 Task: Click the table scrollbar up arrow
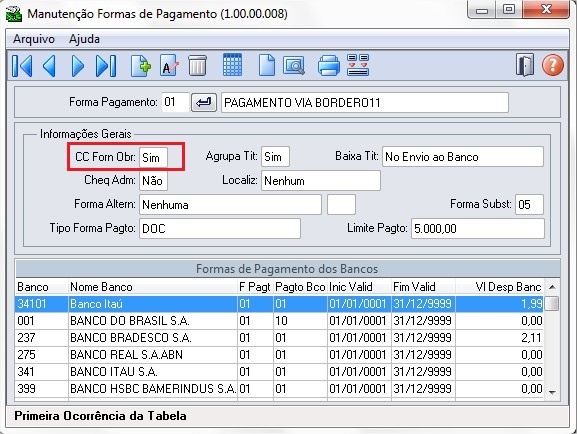pos(552,287)
